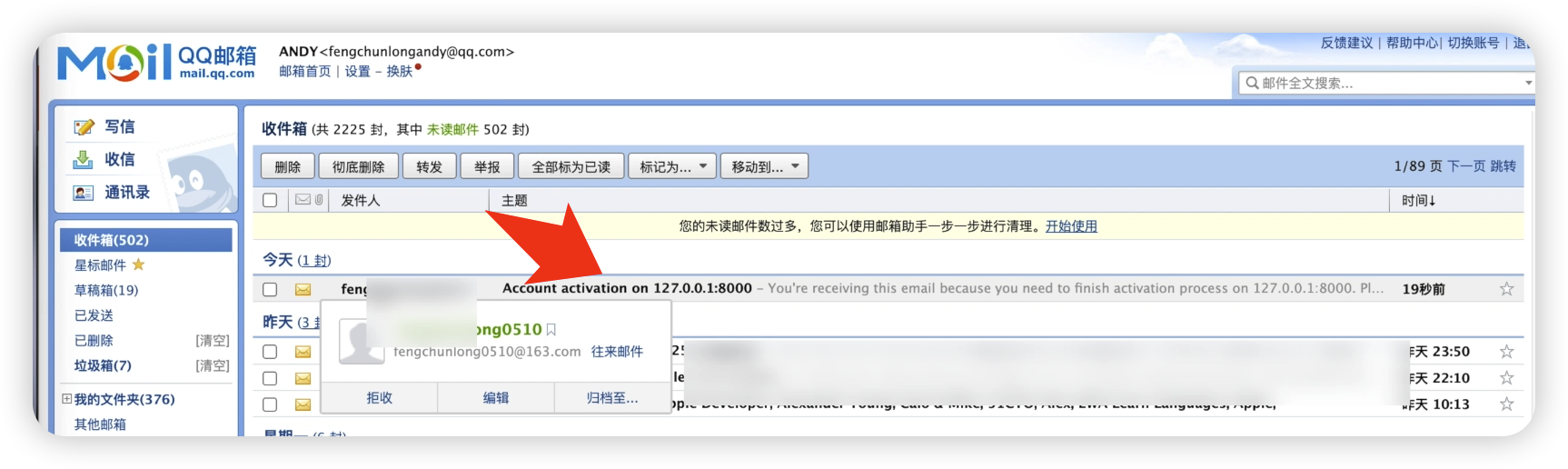Check the Account activation email checkbox
This screenshot has height=469, width=1568.
[x=270, y=289]
